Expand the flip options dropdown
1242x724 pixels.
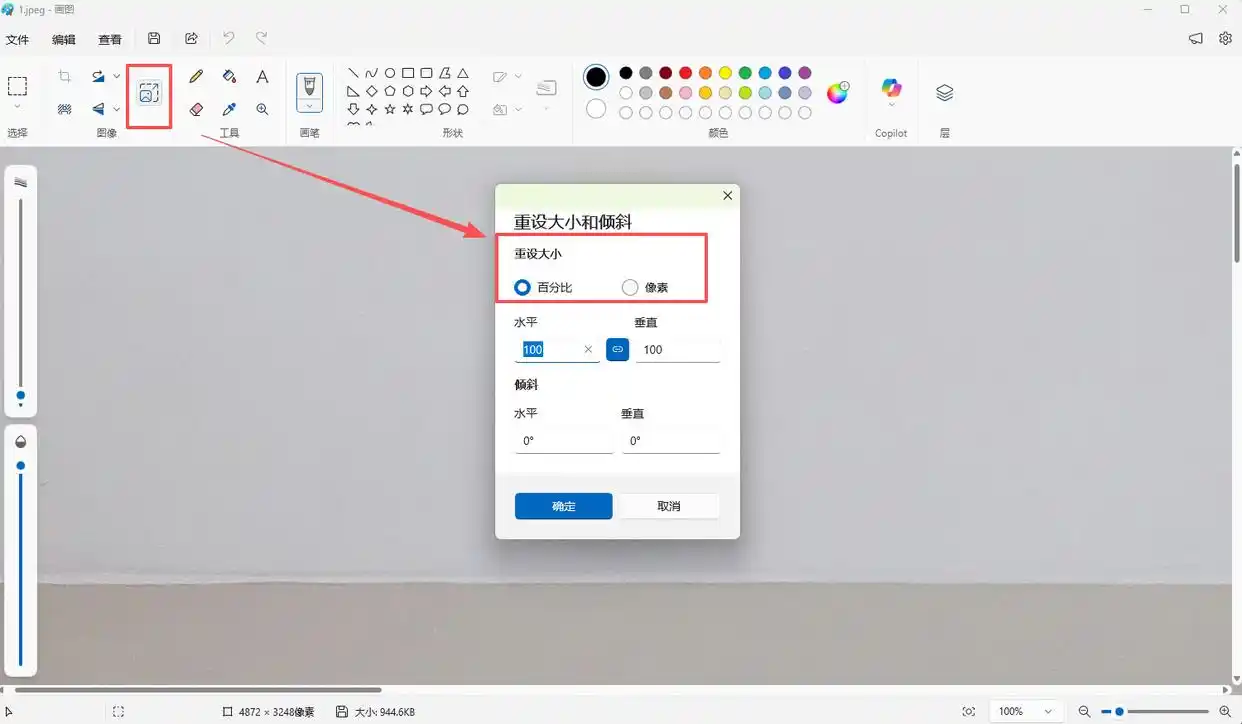[116, 108]
